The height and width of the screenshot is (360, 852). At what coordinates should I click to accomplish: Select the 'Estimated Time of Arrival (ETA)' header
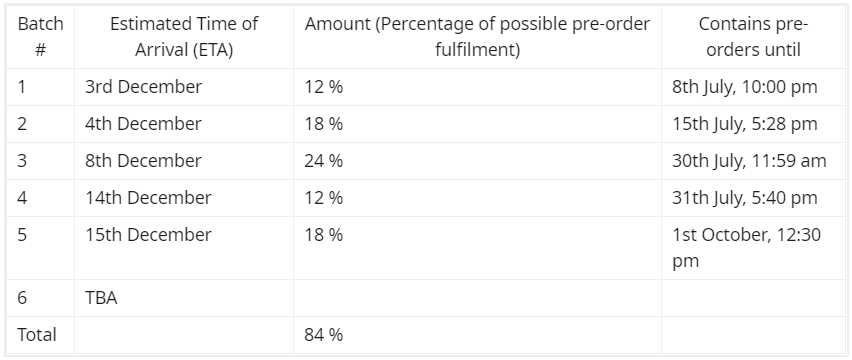tap(184, 37)
